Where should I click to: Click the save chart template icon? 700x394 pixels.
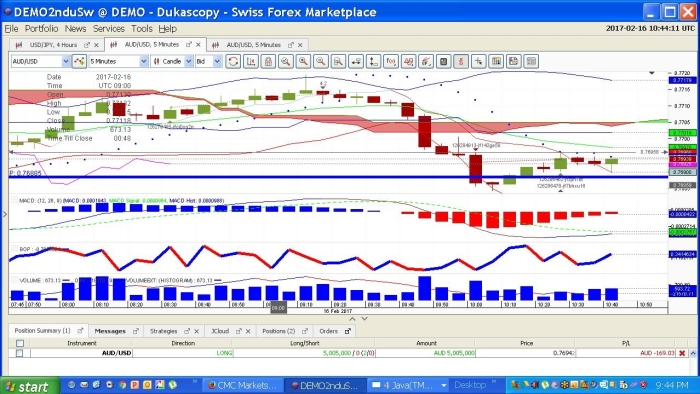pyautogui.click(x=513, y=62)
